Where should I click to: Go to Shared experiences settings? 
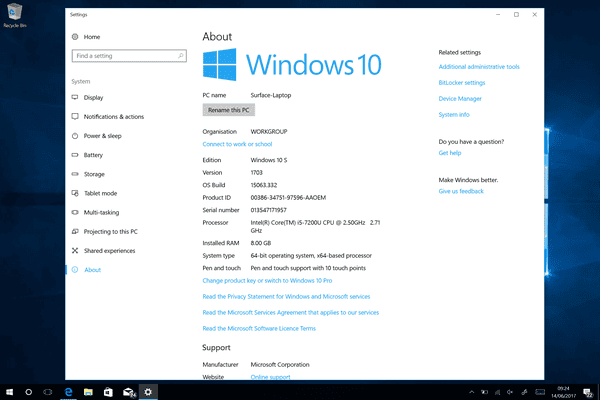110,250
